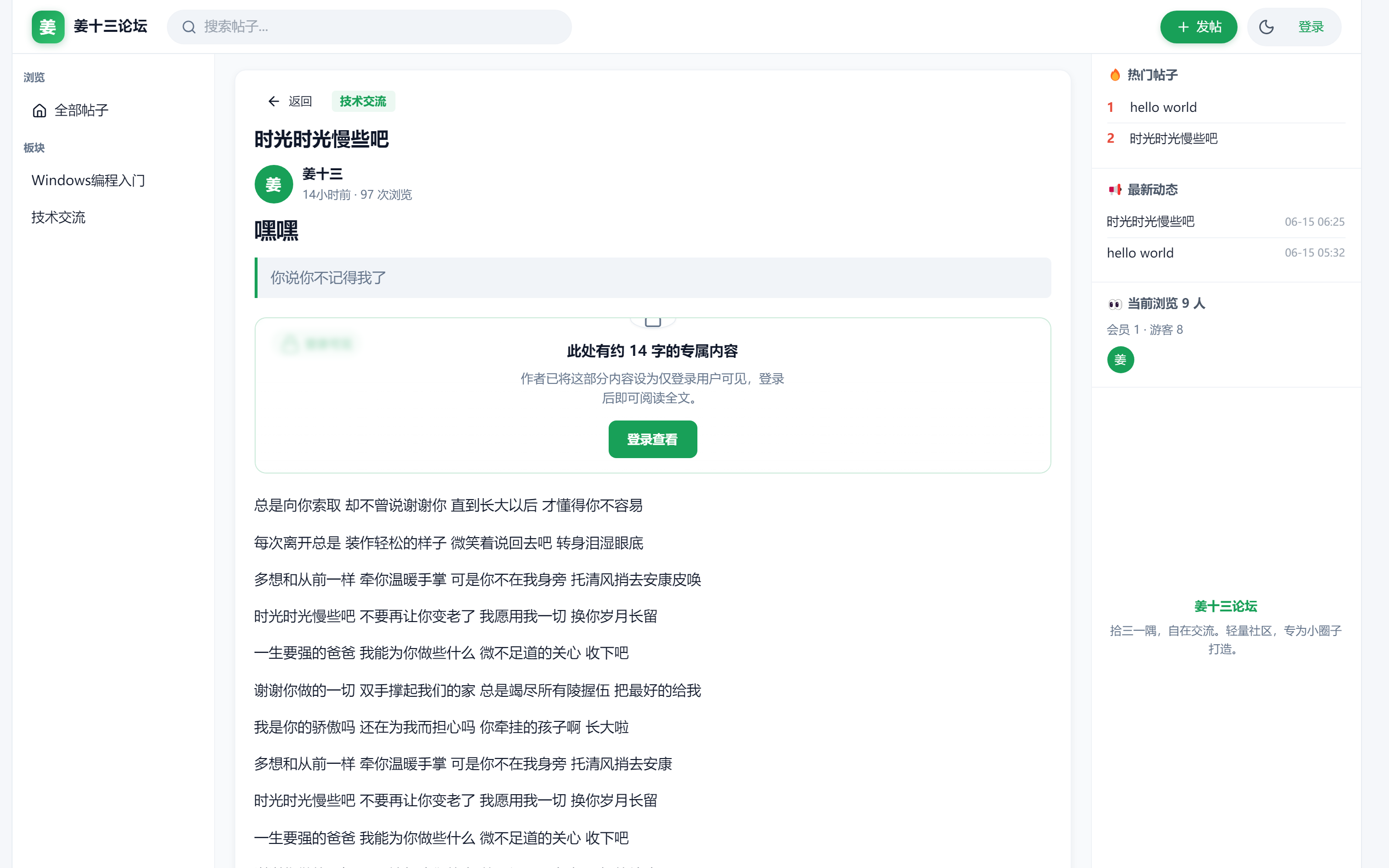
Task: Click the 此处有约 14 字的专属内容 heading
Action: pos(653,351)
